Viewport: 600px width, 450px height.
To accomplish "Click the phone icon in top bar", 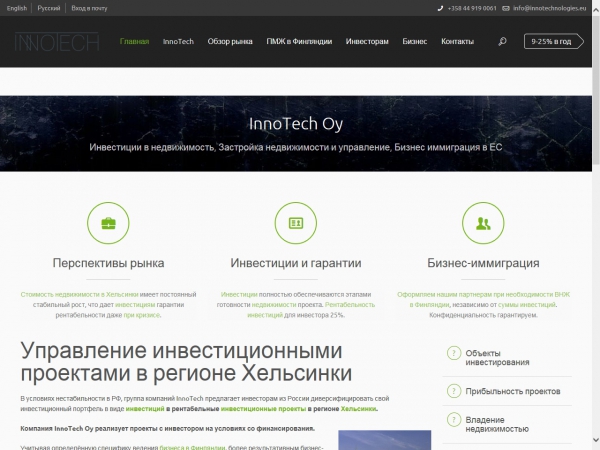I will click(440, 8).
